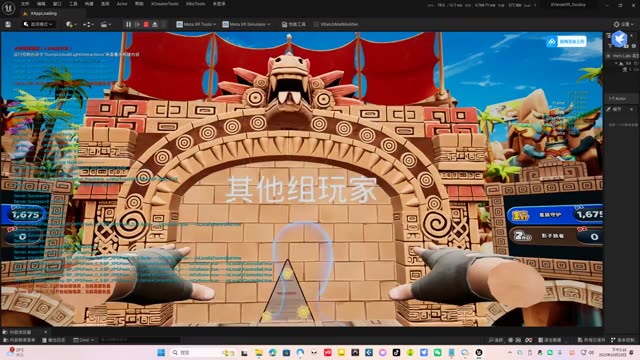Click the 性能工具 toolbar button
Screen dimensions: 640x360
pos(293,24)
